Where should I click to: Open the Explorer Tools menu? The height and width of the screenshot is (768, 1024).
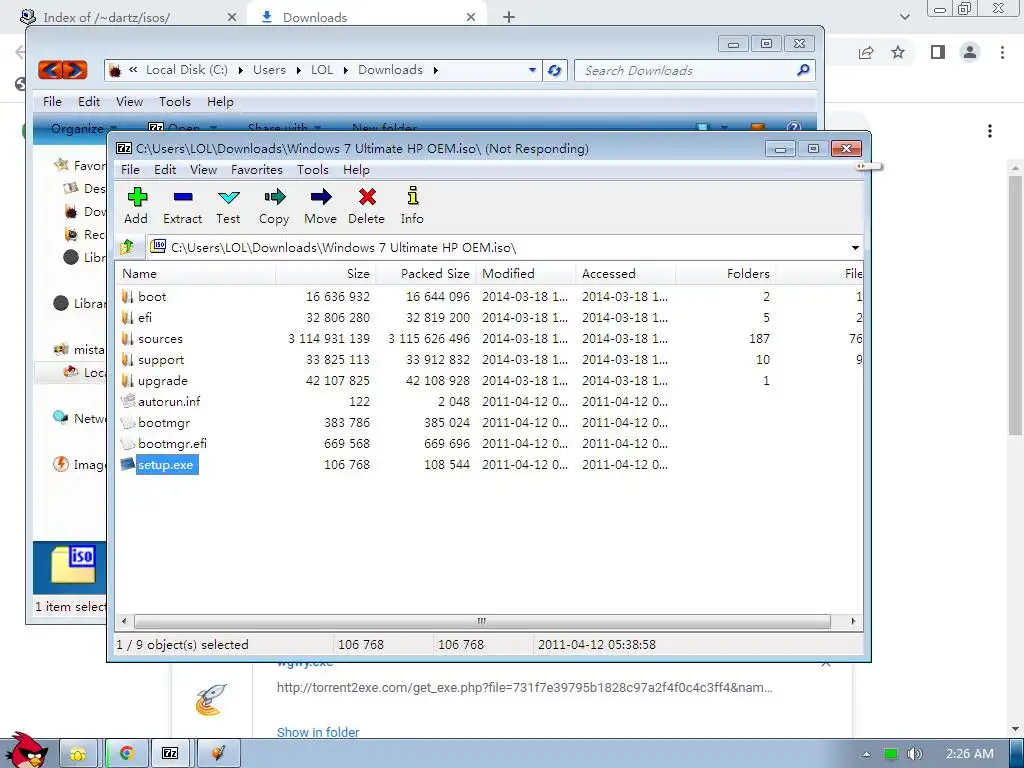click(x=175, y=102)
